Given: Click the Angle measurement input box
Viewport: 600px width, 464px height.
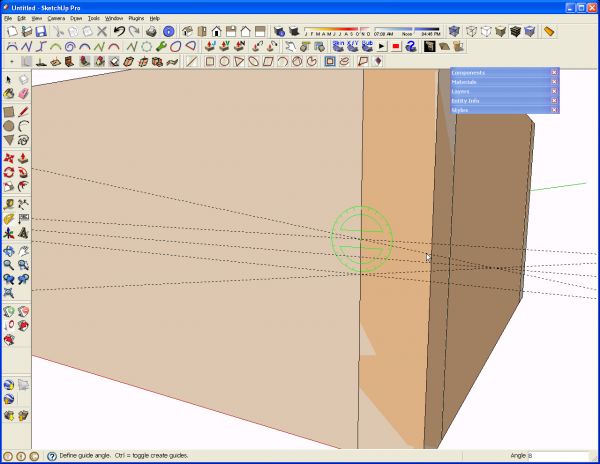Looking at the screenshot, I should [561, 456].
